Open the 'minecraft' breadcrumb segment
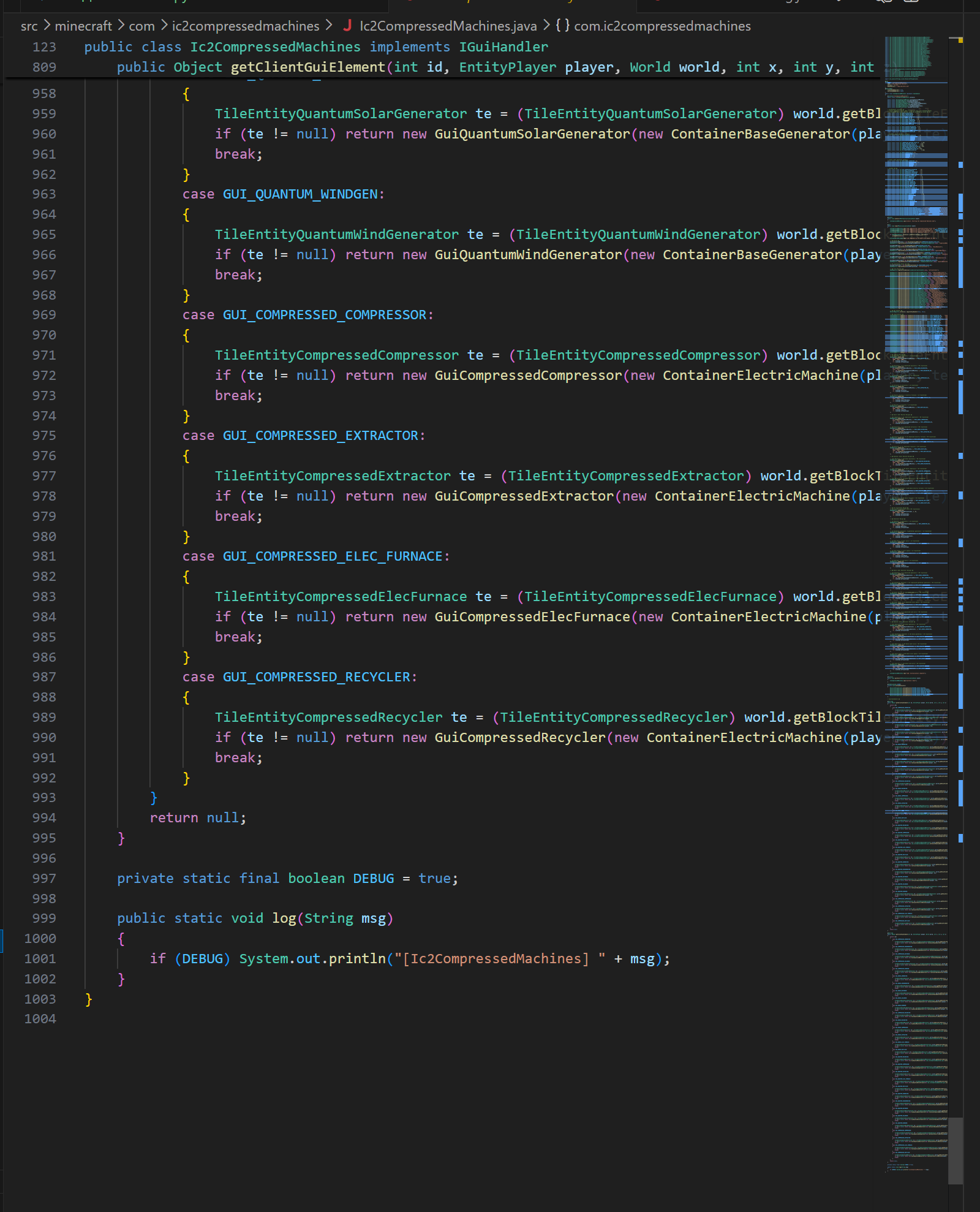Image resolution: width=980 pixels, height=1212 pixels. 83,26
